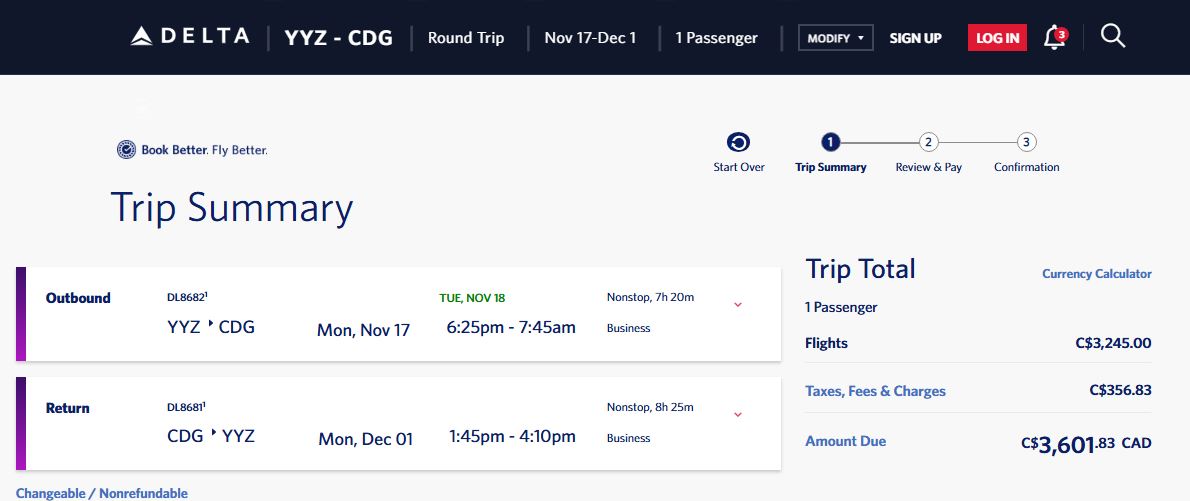1190x501 pixels.
Task: Open the notifications bell icon
Action: click(1054, 37)
